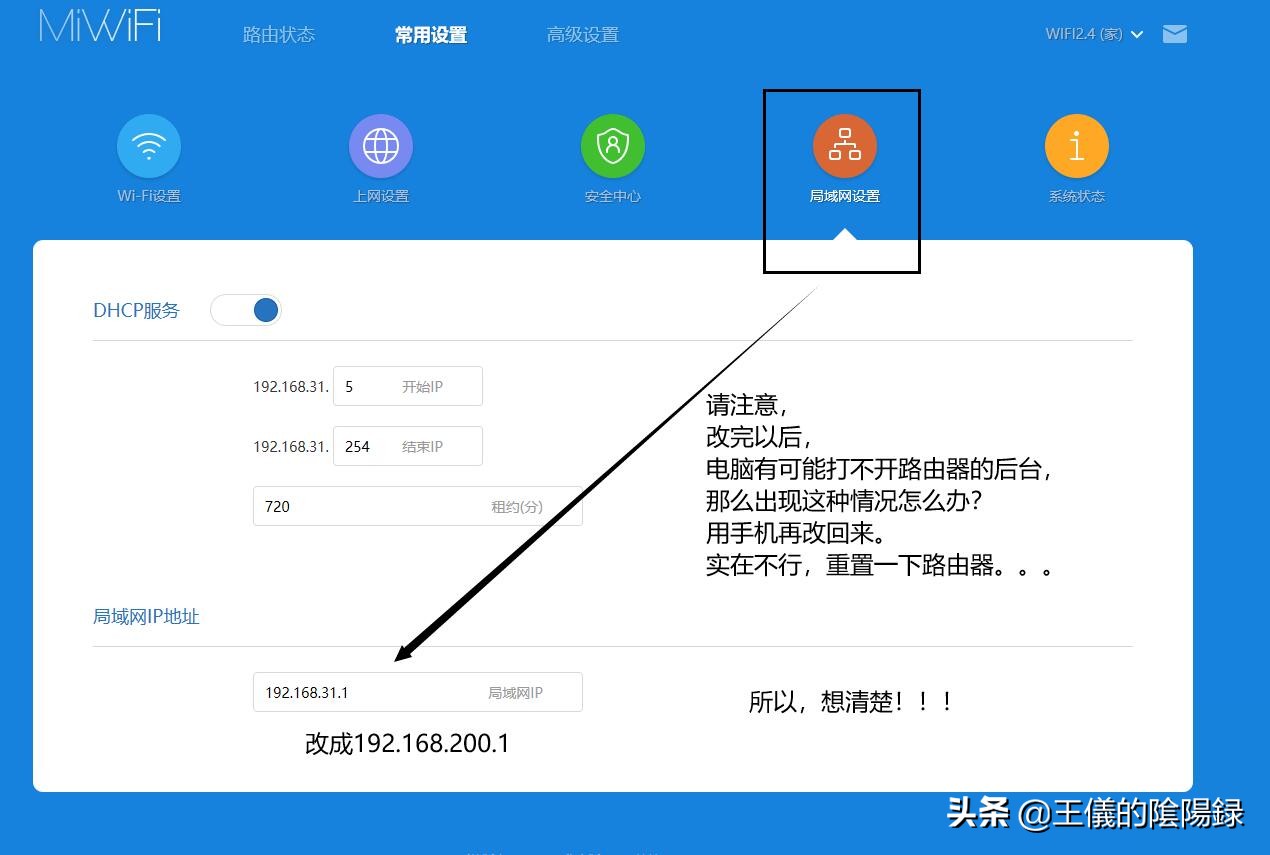Viewport: 1270px width, 855px height.
Task: Click the 结束IP field showing 254
Action: (408, 446)
